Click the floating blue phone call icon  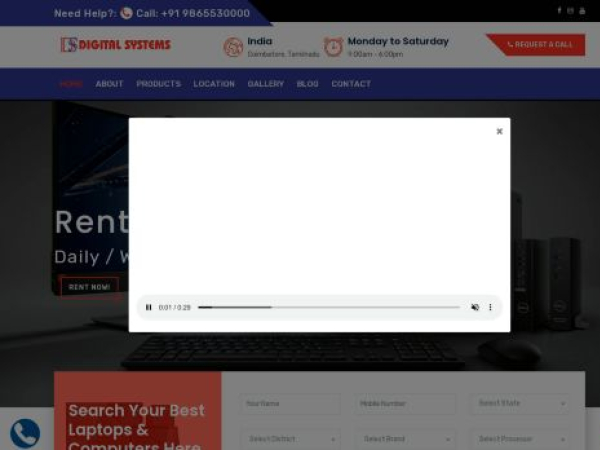click(x=25, y=434)
